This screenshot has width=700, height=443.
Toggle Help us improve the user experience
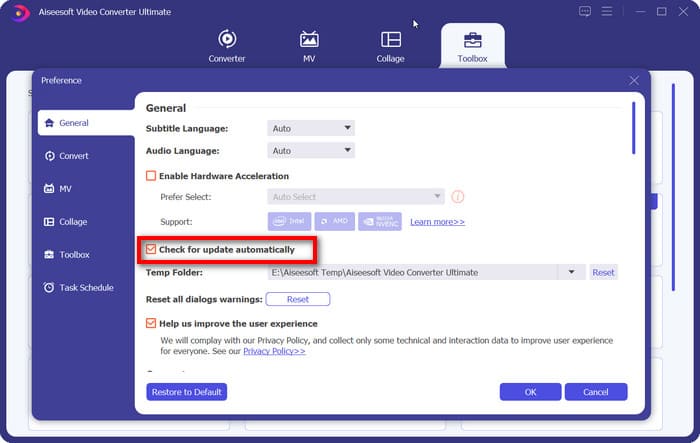(151, 323)
